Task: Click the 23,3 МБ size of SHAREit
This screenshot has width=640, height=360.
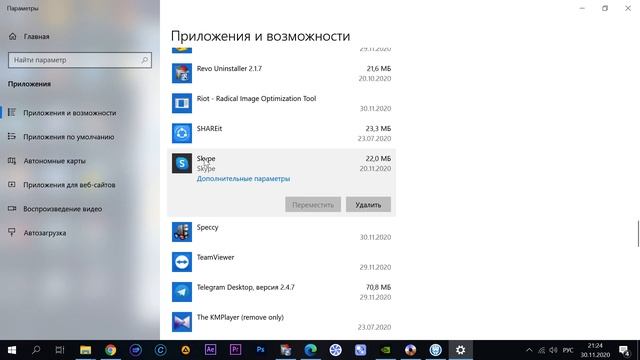Action: tap(378, 129)
